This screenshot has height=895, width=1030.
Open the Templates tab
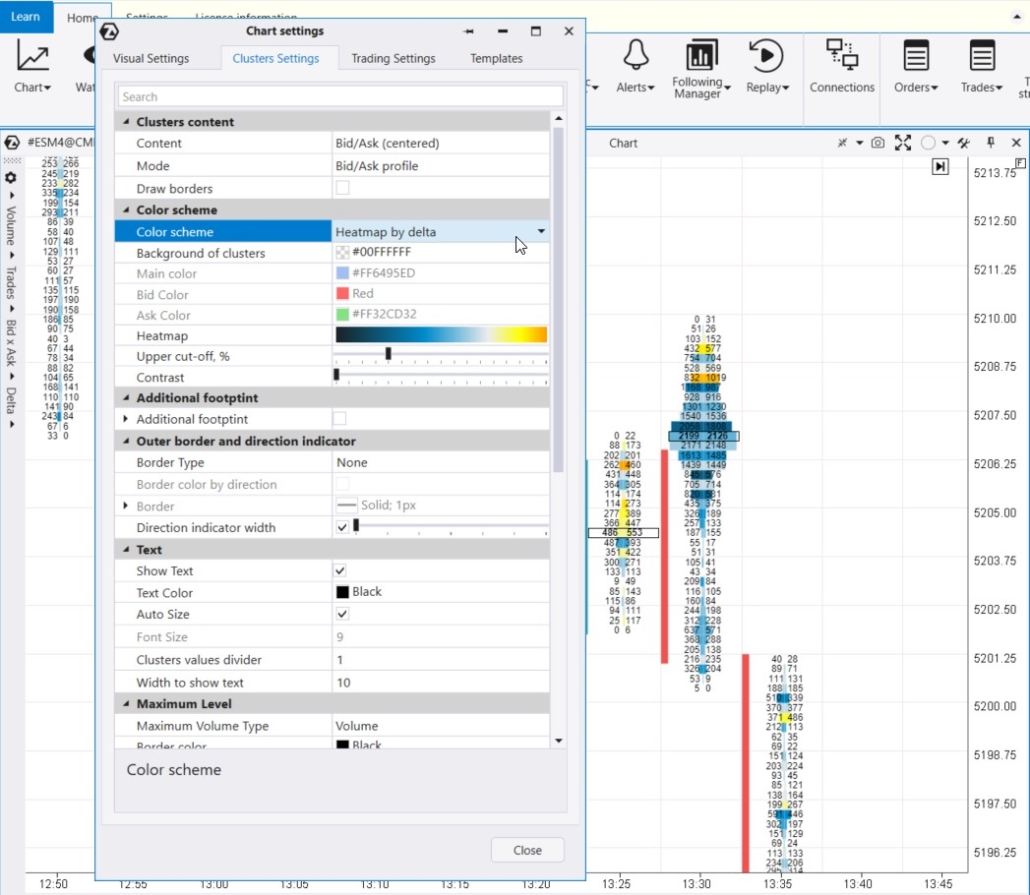pos(496,58)
